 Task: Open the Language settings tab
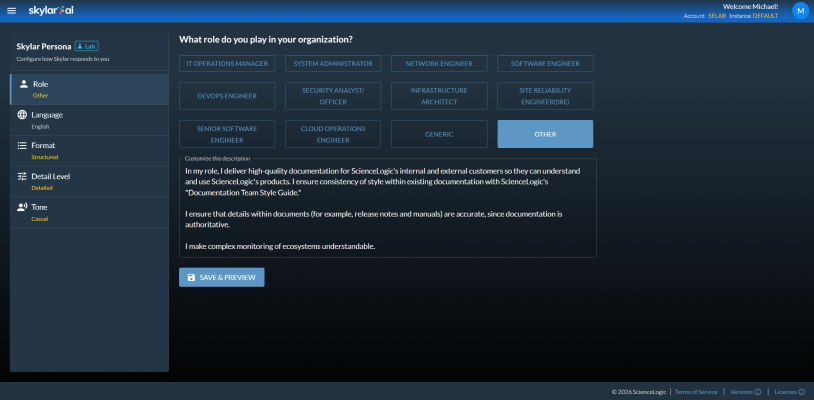click(89, 120)
